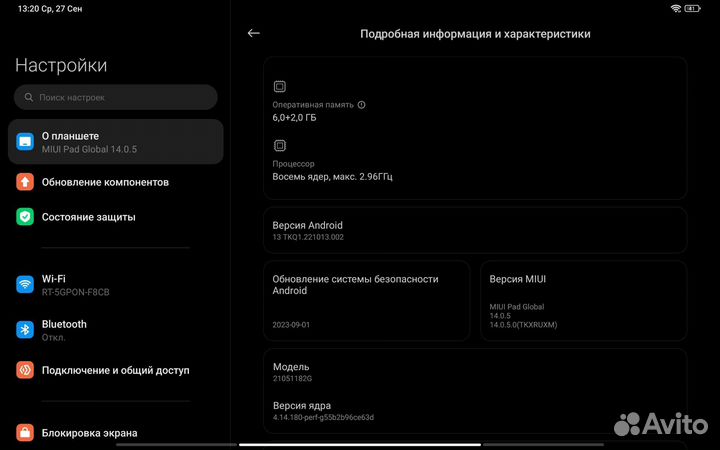Viewport: 720px width, 450px height.
Task: Click the RAM info circle icon
Action: [x=361, y=105]
